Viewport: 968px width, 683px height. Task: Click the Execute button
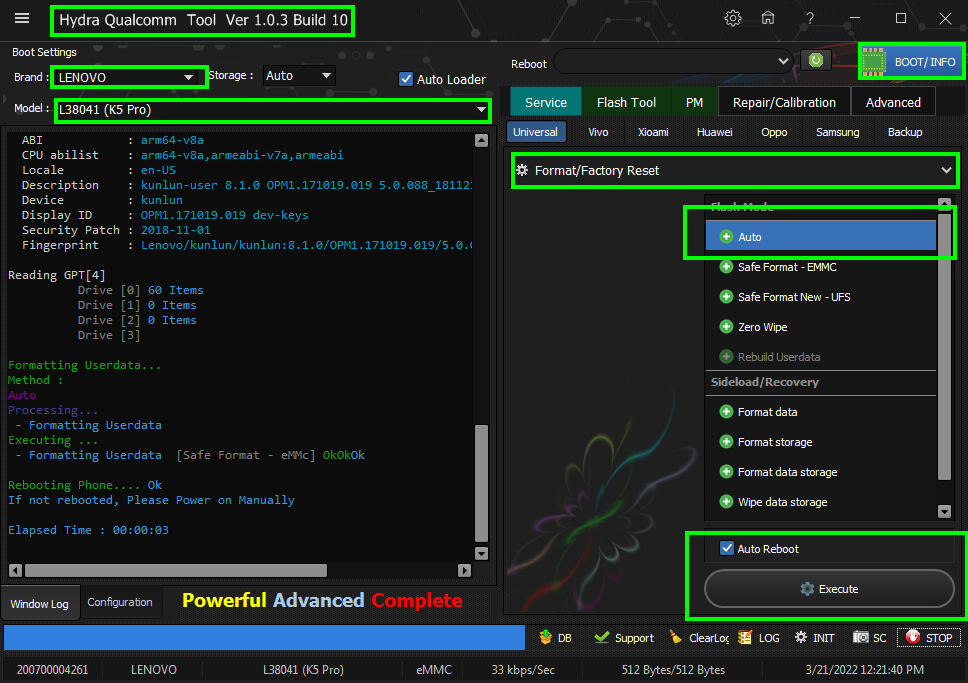[x=829, y=589]
